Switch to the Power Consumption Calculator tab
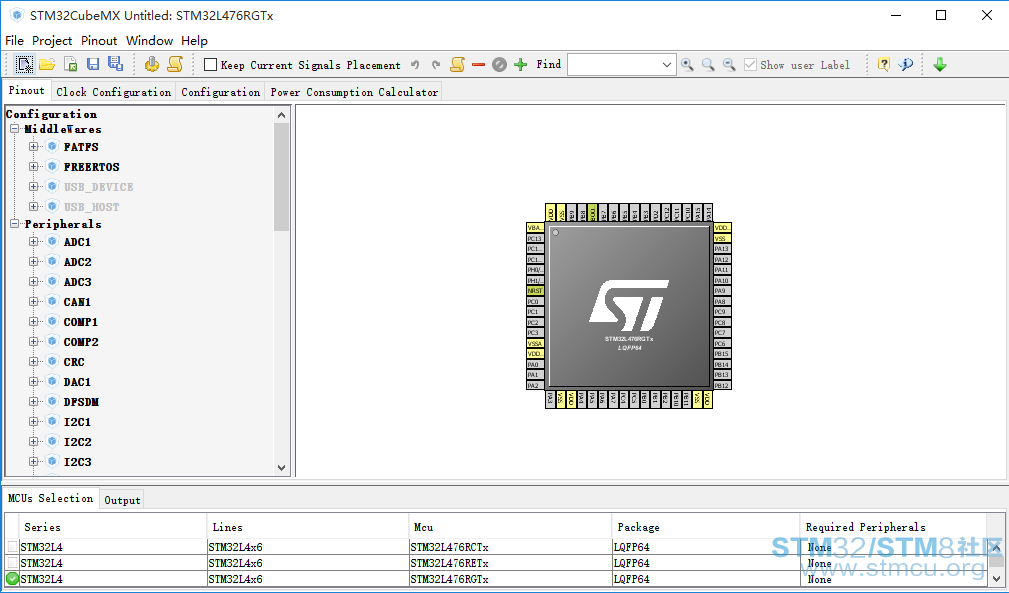The height and width of the screenshot is (593, 1009). tap(354, 92)
